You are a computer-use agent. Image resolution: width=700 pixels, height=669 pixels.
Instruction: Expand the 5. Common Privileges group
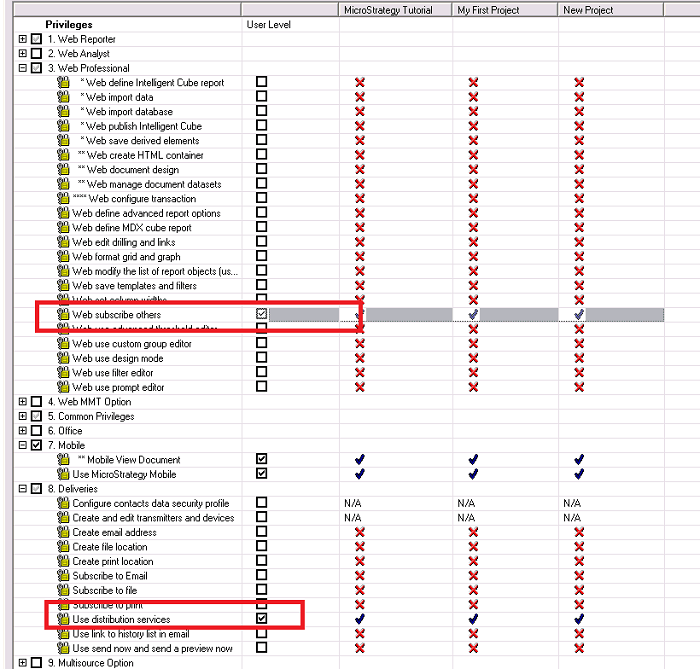(23, 416)
